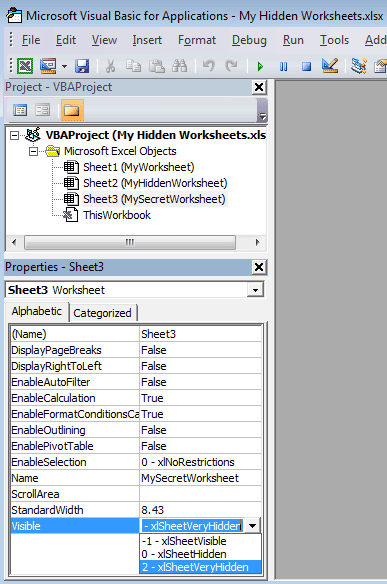Collapse the VBAProject tree node
This screenshot has width=387, height=584.
coord(14,135)
